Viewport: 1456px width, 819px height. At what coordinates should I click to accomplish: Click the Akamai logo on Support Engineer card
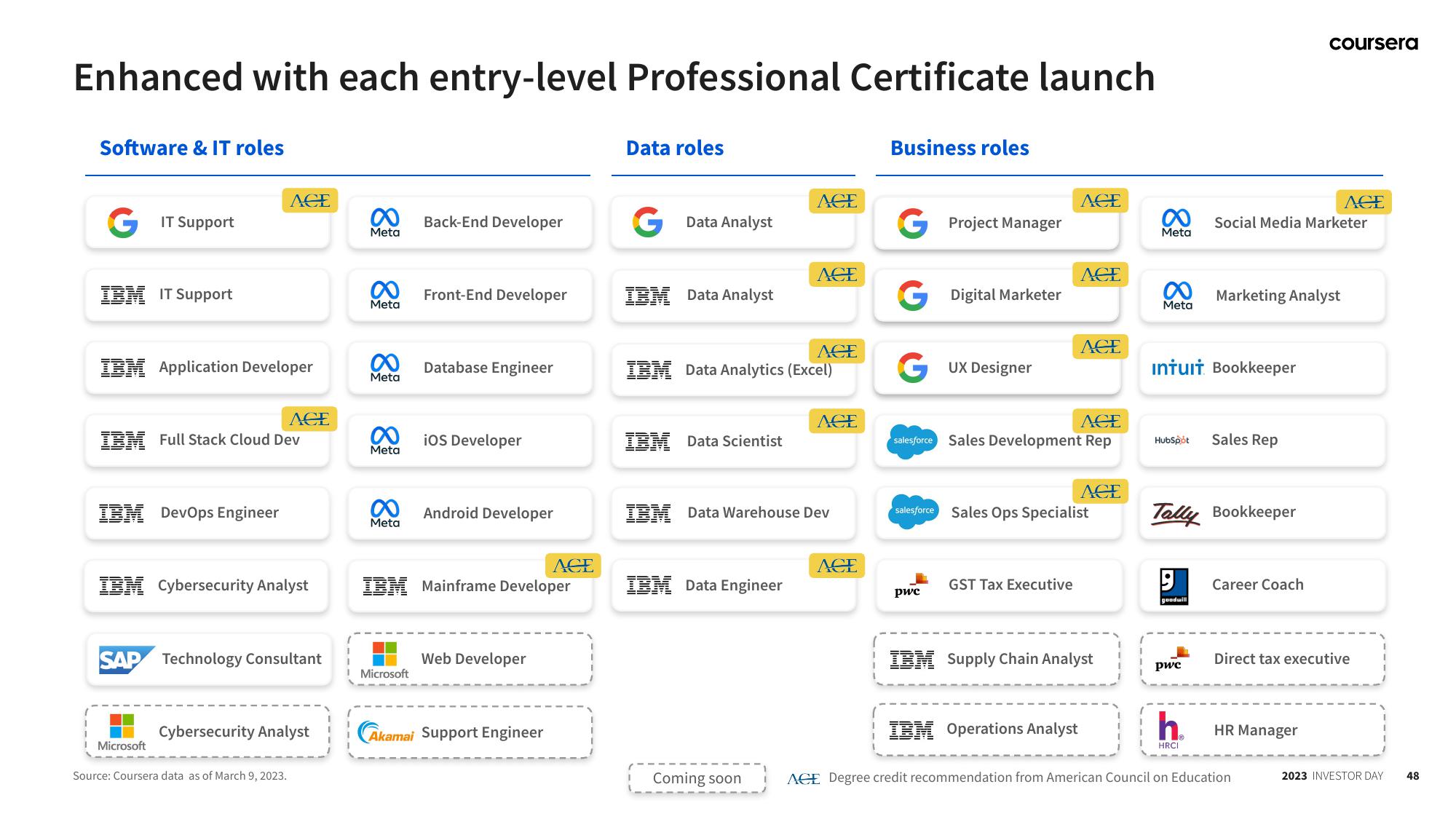tap(386, 732)
